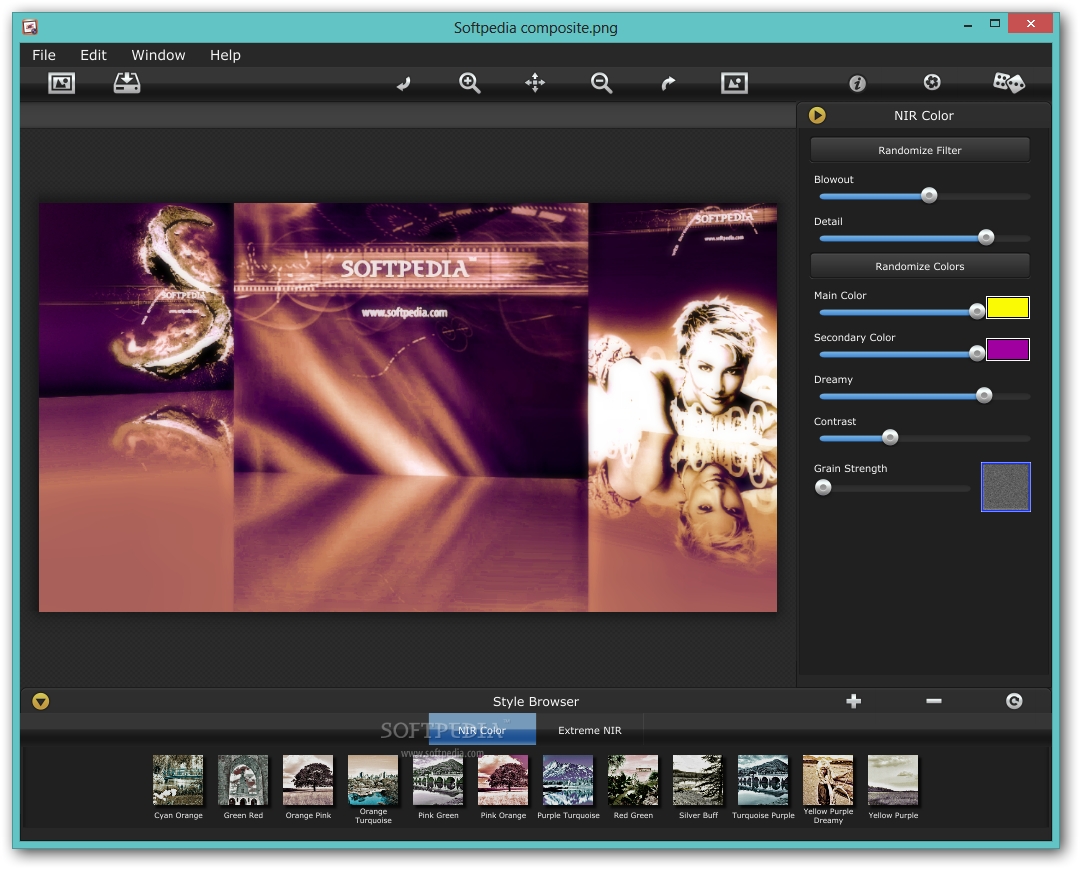
Task: Adjust the Main Color slider handle
Action: (x=977, y=312)
